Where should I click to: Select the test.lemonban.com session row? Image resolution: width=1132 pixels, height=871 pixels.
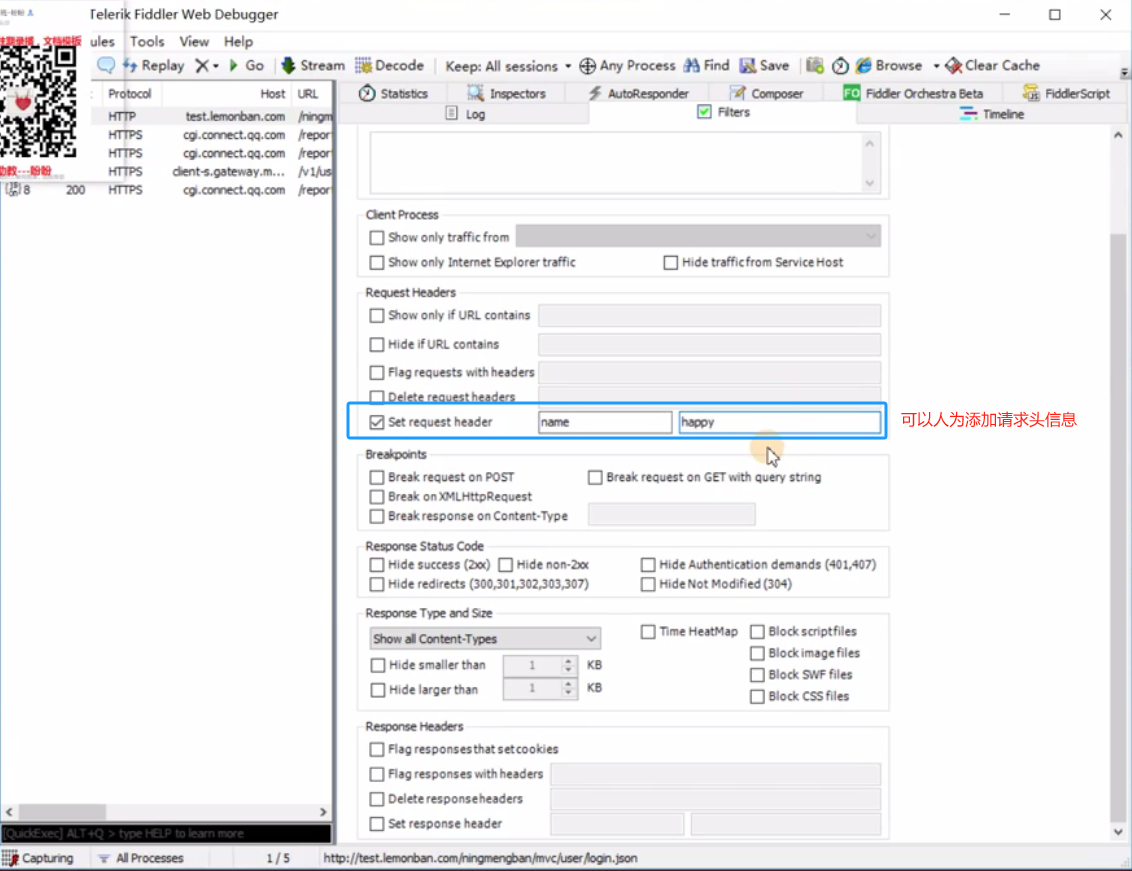click(213, 116)
